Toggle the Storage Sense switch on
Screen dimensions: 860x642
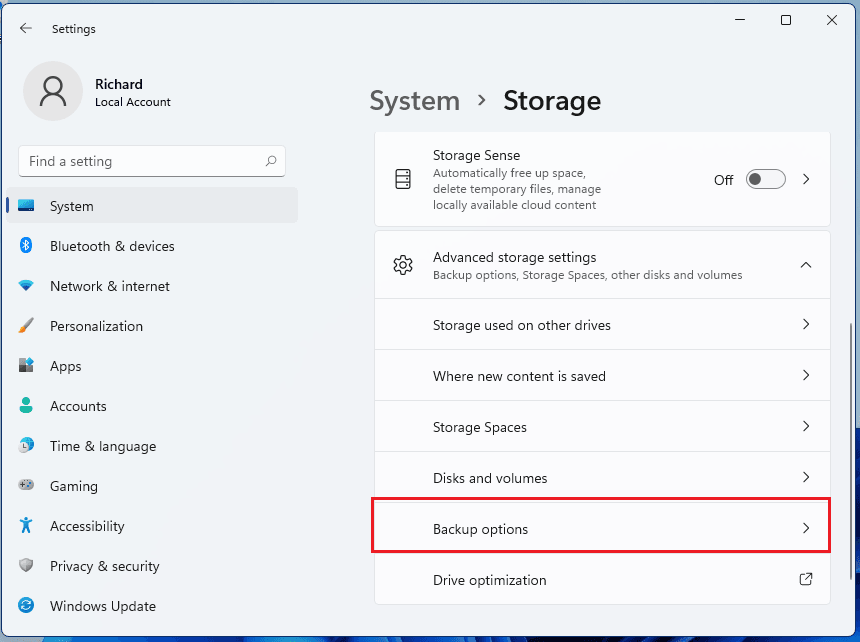click(766, 180)
